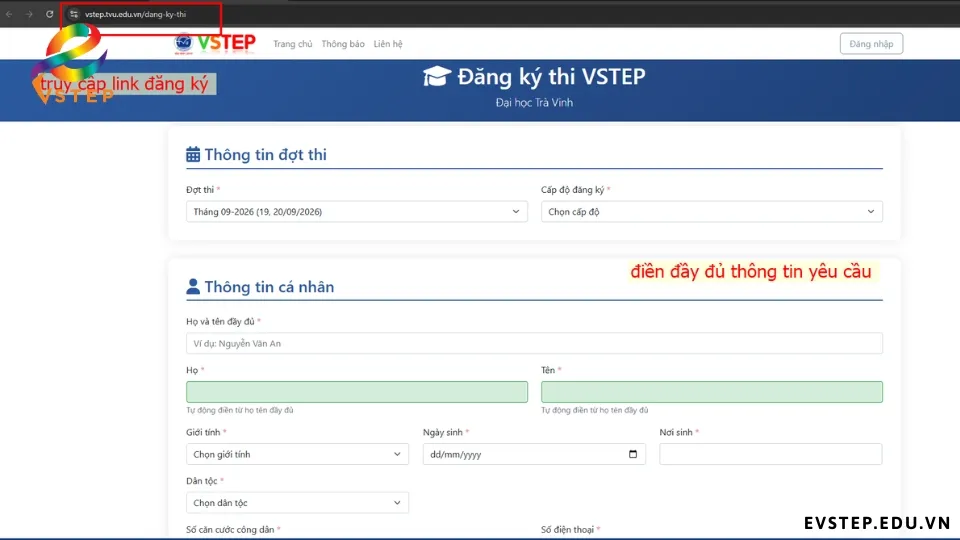The width and height of the screenshot is (960, 540).
Task: Go back with the browser back arrow
Action: pyautogui.click(x=9, y=14)
